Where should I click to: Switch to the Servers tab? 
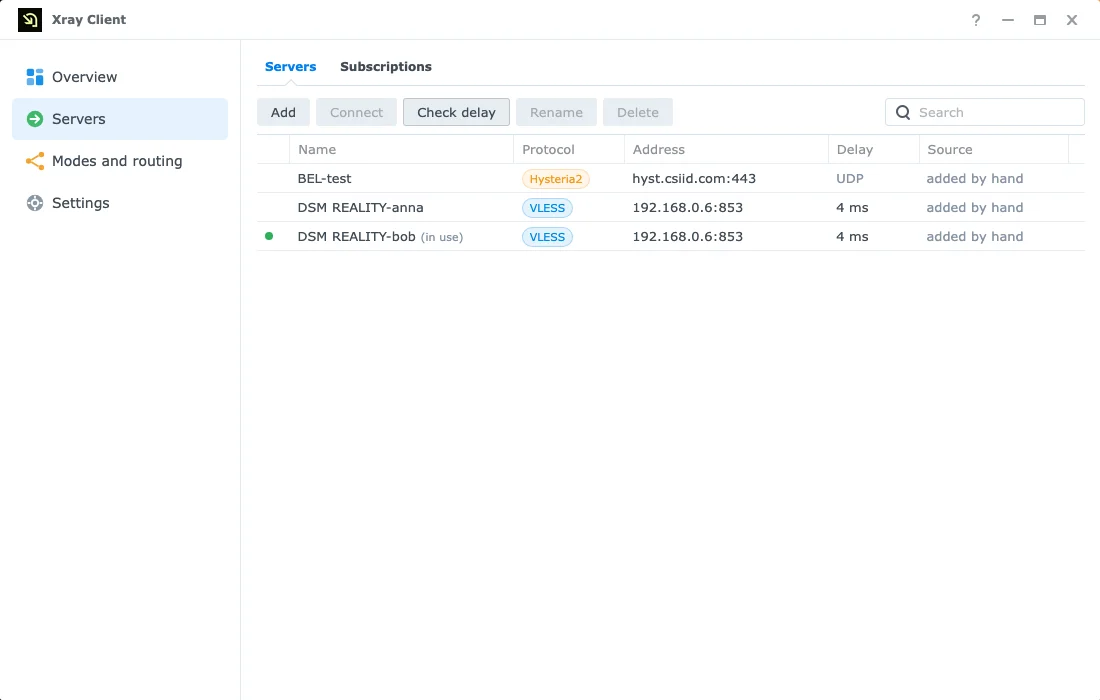(x=290, y=67)
